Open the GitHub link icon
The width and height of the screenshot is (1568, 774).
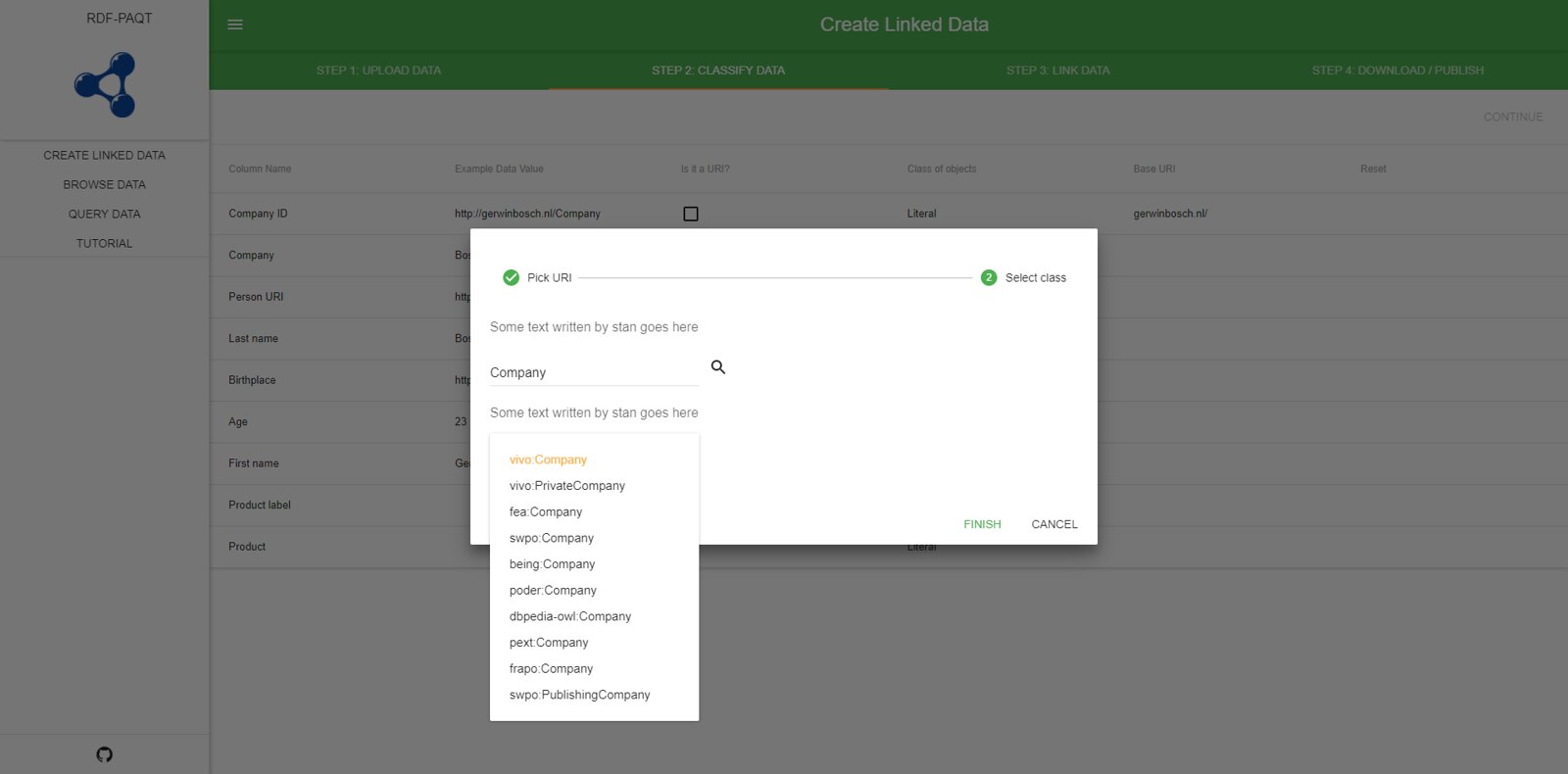point(105,754)
